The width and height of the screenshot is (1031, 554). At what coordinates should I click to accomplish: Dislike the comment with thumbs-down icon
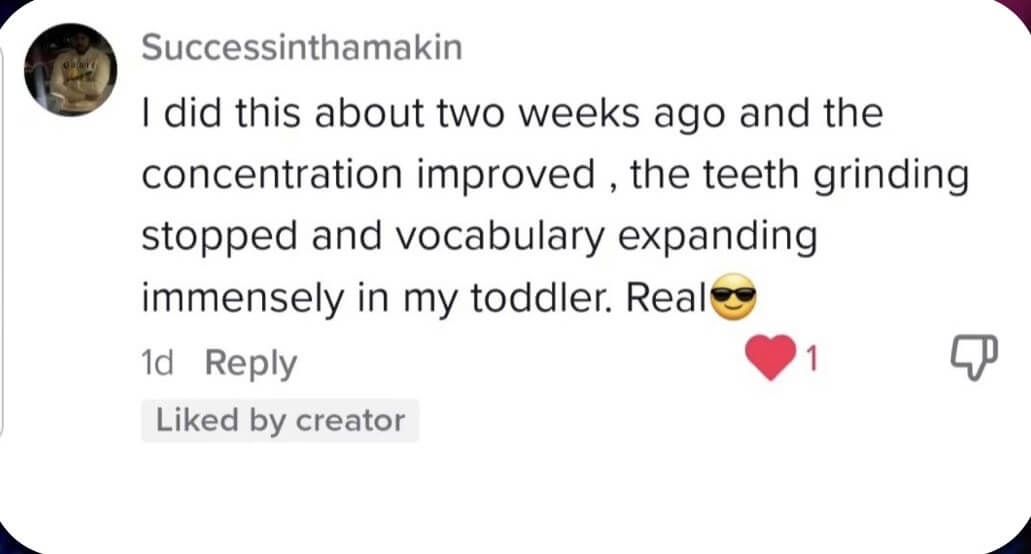point(974,357)
